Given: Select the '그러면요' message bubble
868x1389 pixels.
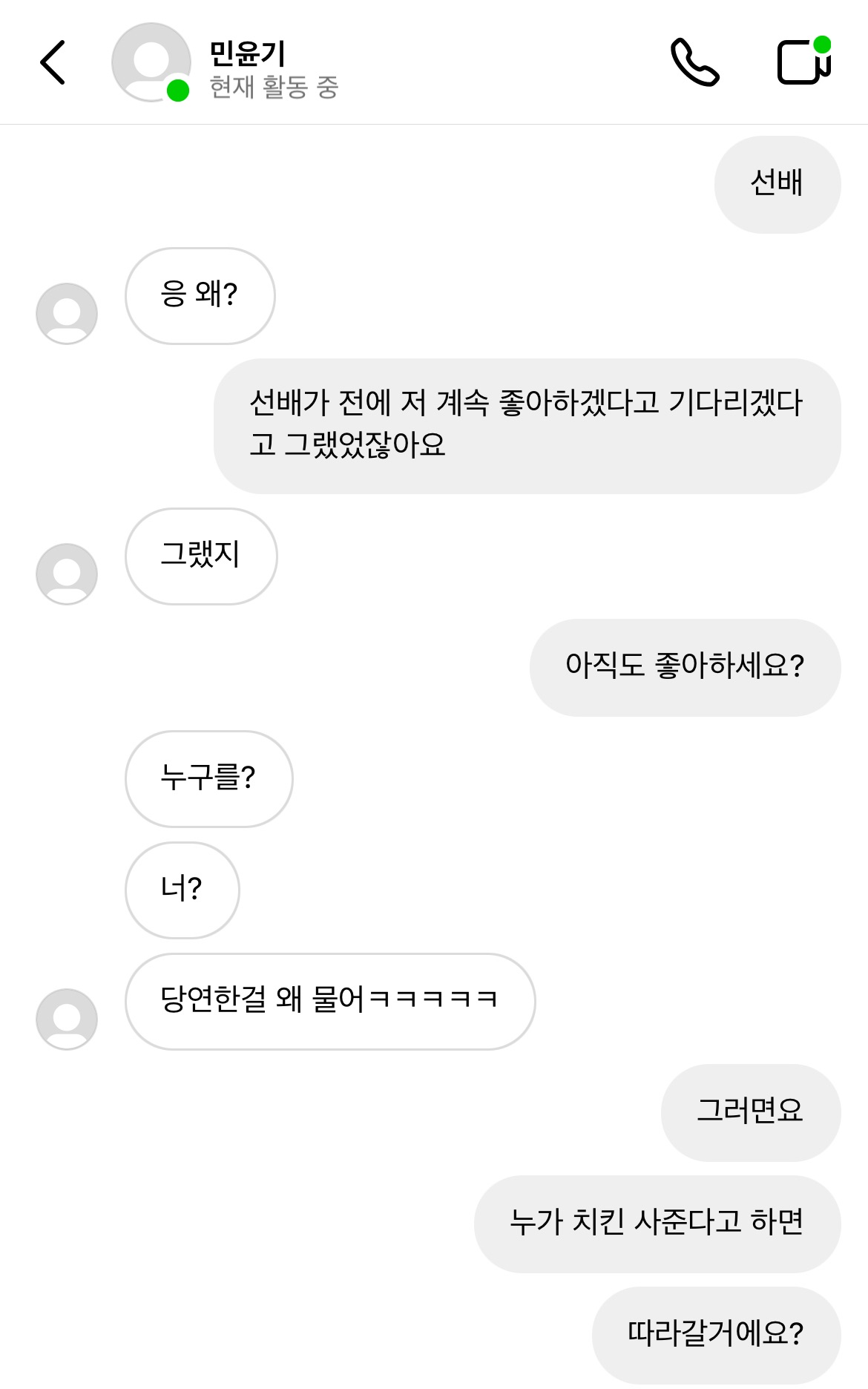Looking at the screenshot, I should click(750, 1112).
